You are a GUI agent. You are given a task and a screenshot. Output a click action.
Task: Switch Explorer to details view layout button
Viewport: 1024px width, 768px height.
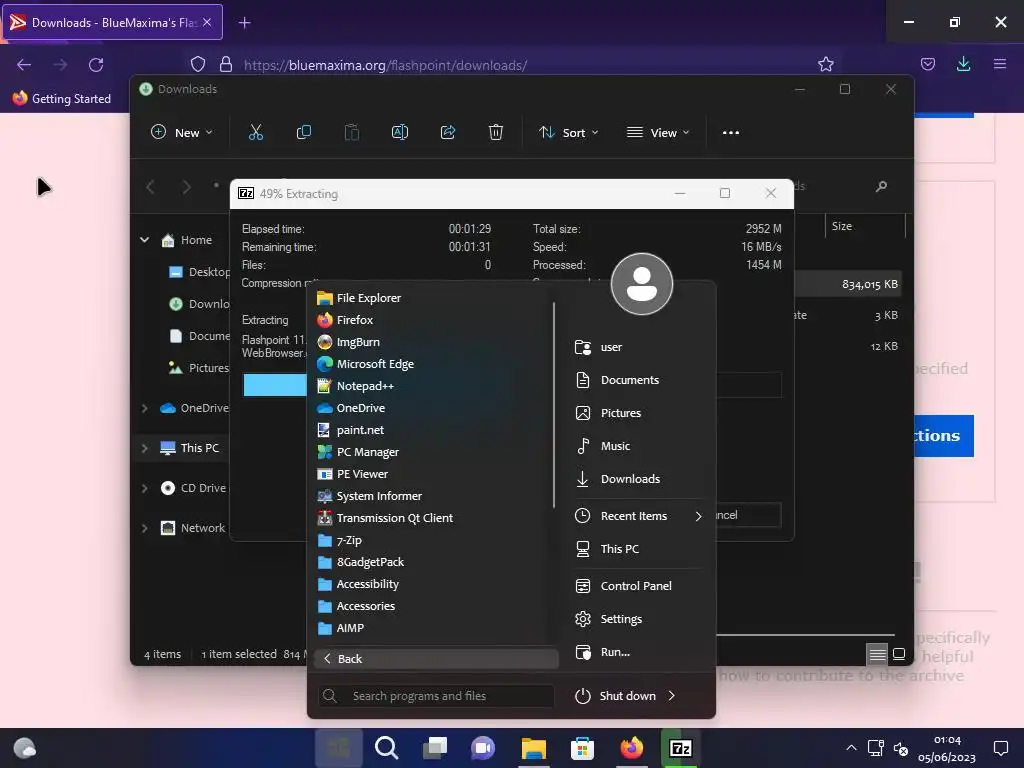pos(877,654)
